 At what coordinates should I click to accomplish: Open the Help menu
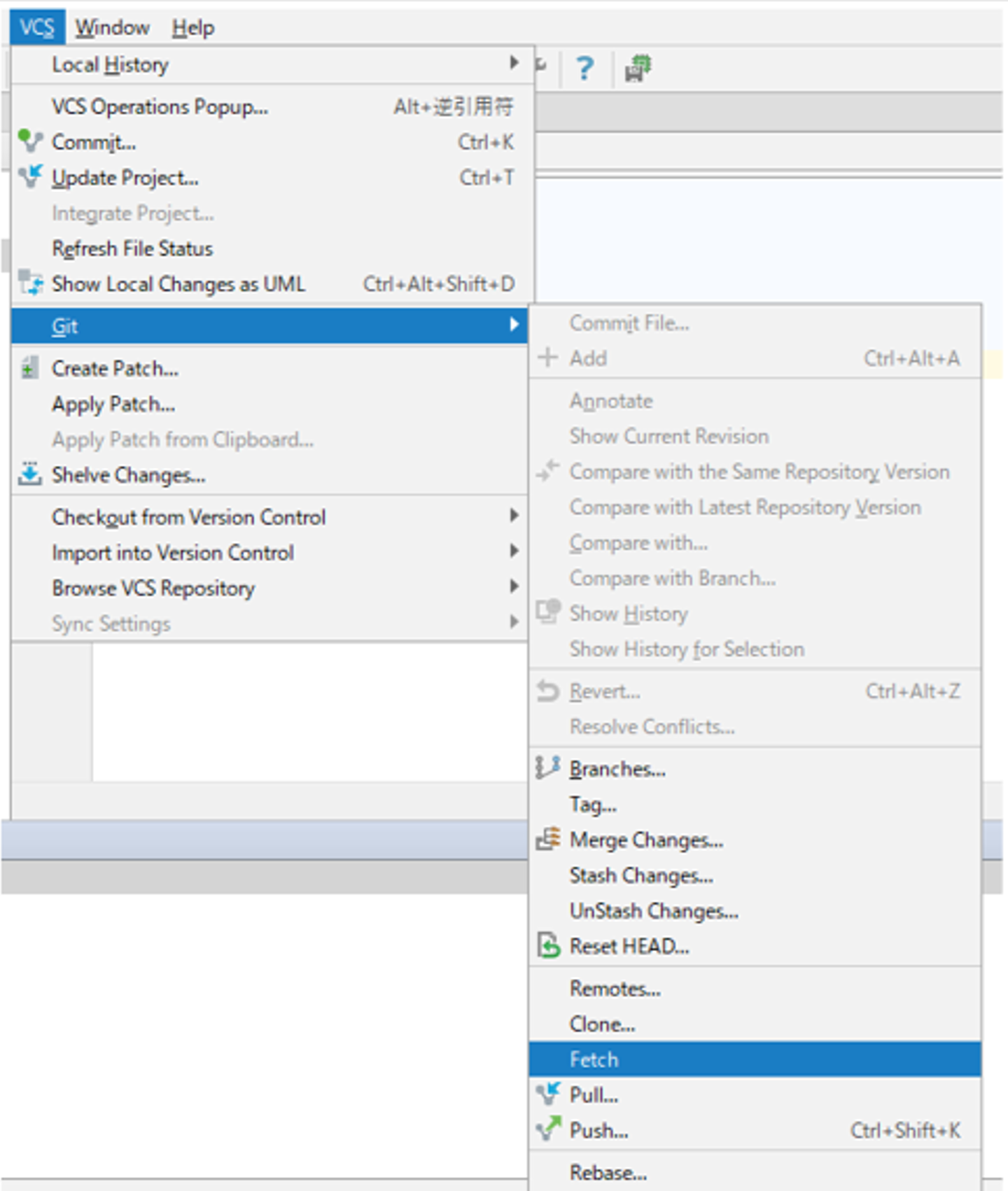pos(193,27)
